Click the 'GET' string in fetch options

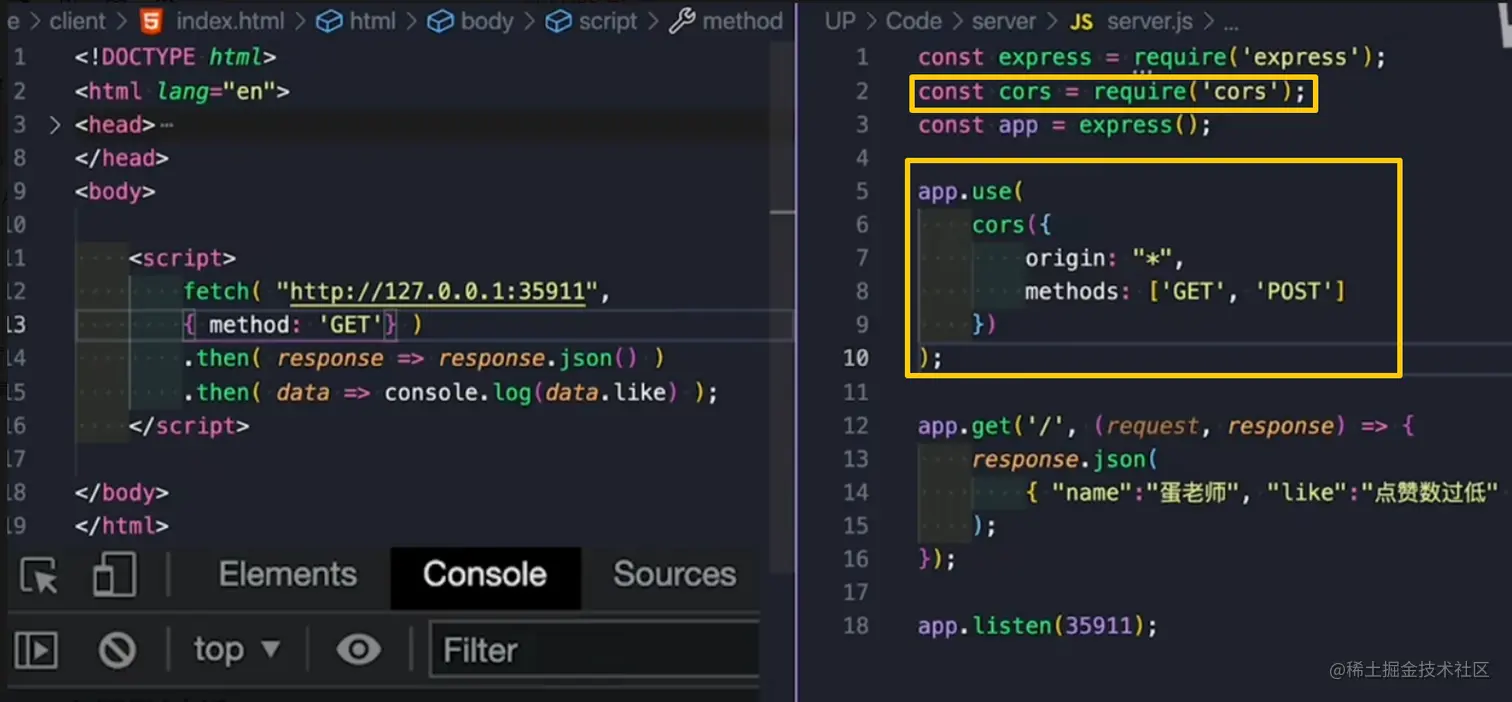[350, 325]
